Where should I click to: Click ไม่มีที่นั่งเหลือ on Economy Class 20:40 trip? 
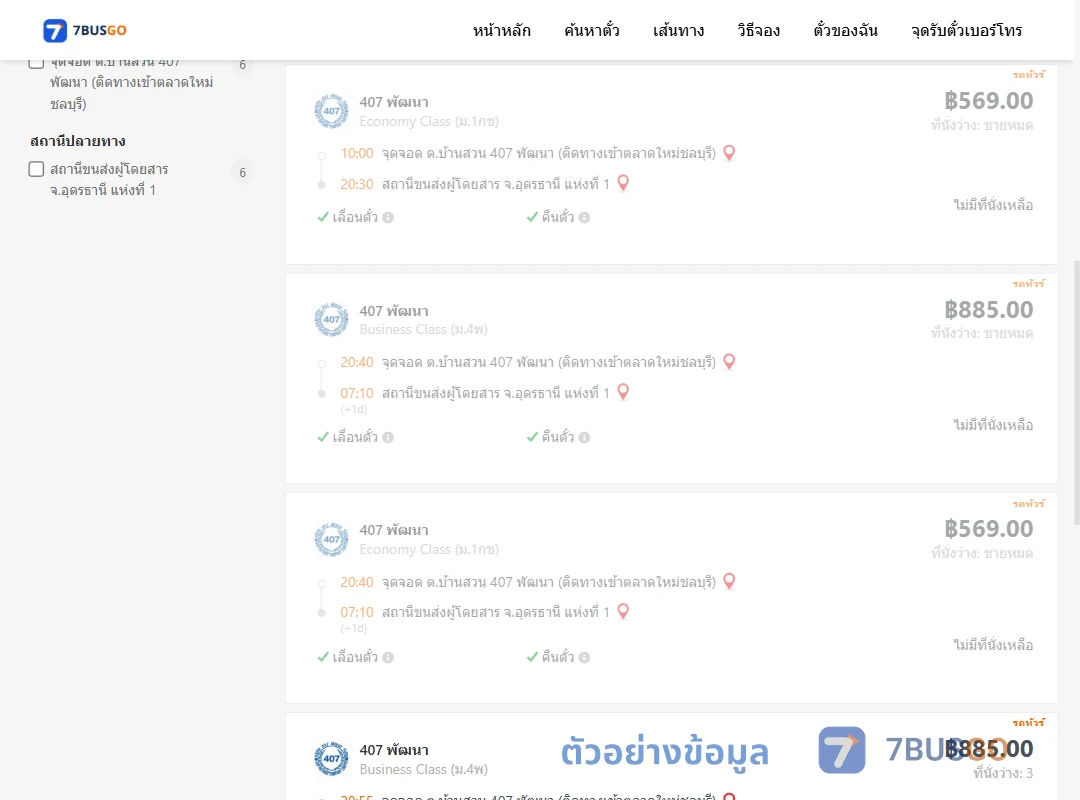click(x=993, y=645)
